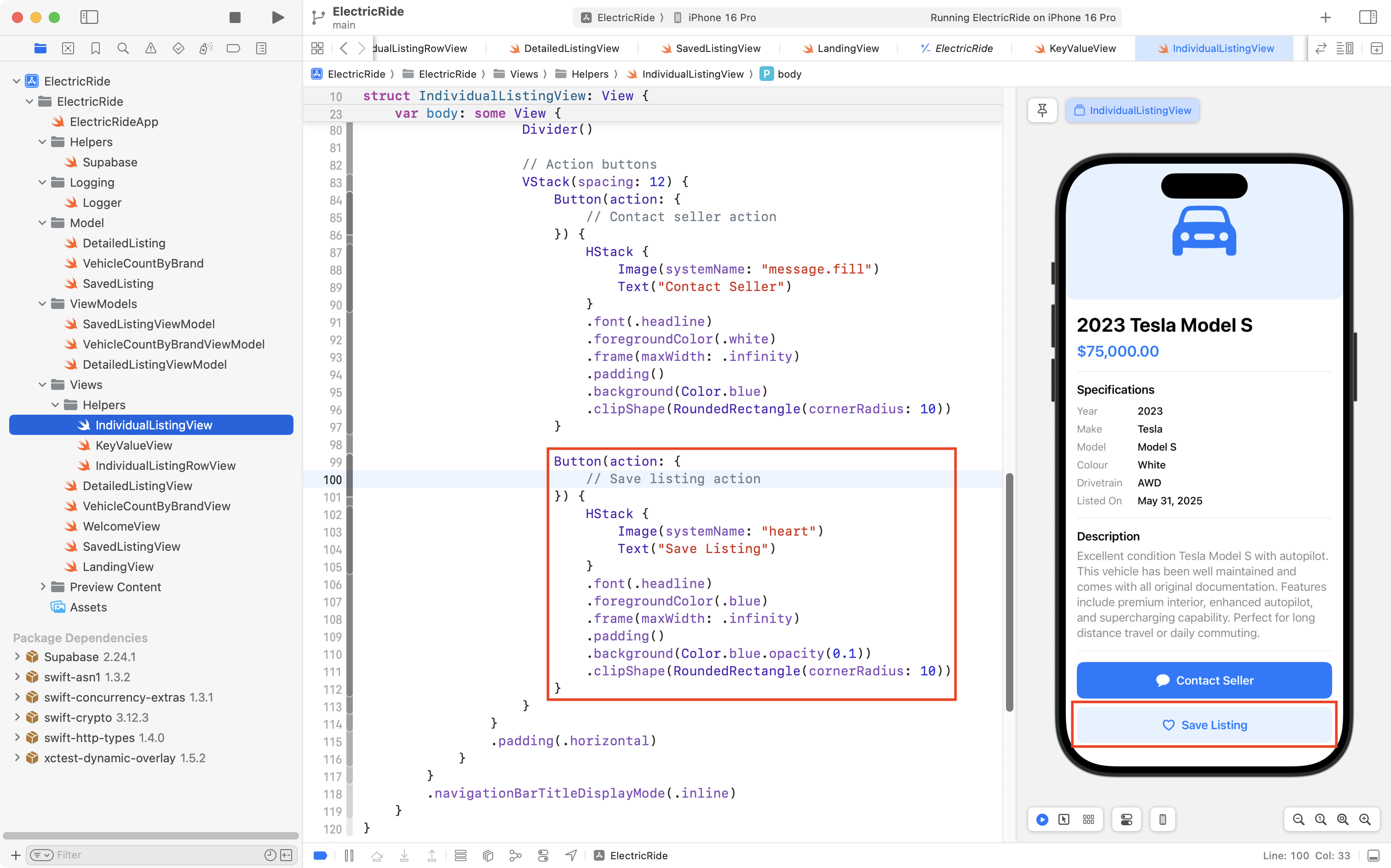1391x868 pixels.
Task: Click the Run play button
Action: 277,17
